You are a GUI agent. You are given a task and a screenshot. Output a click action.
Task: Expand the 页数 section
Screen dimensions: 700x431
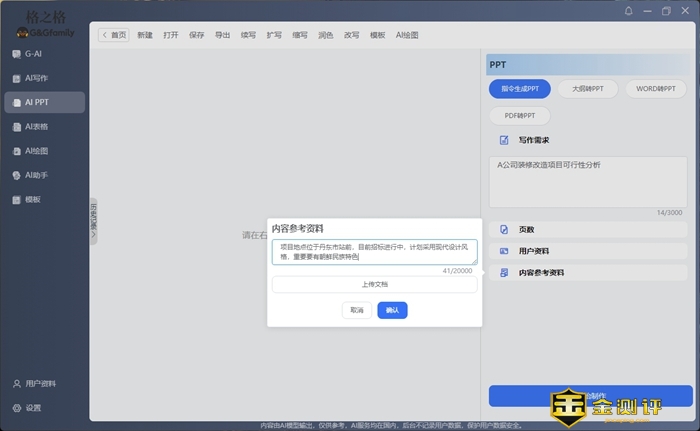point(587,229)
